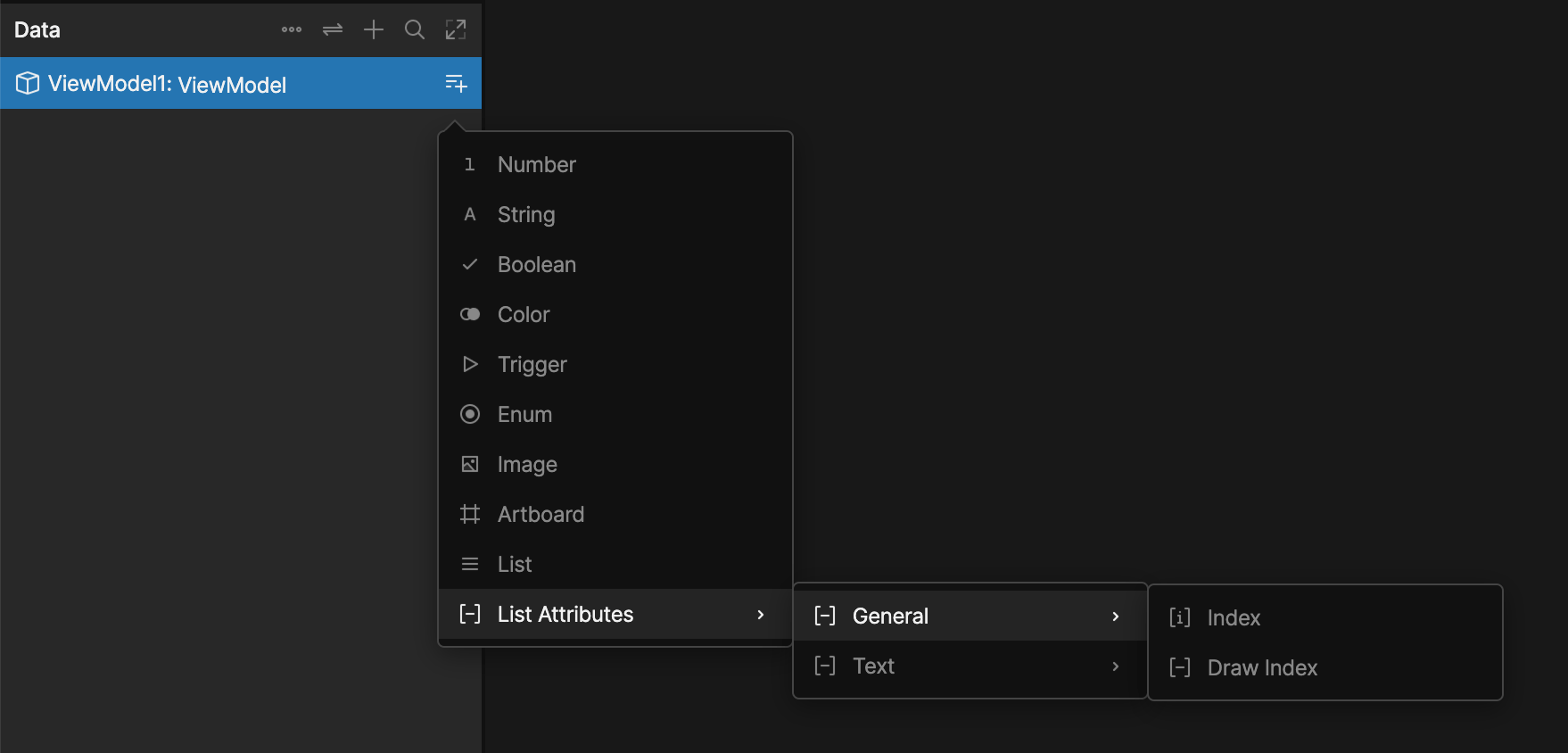Open the Text attributes submenu
Image resolution: width=1568 pixels, height=753 pixels.
(970, 666)
